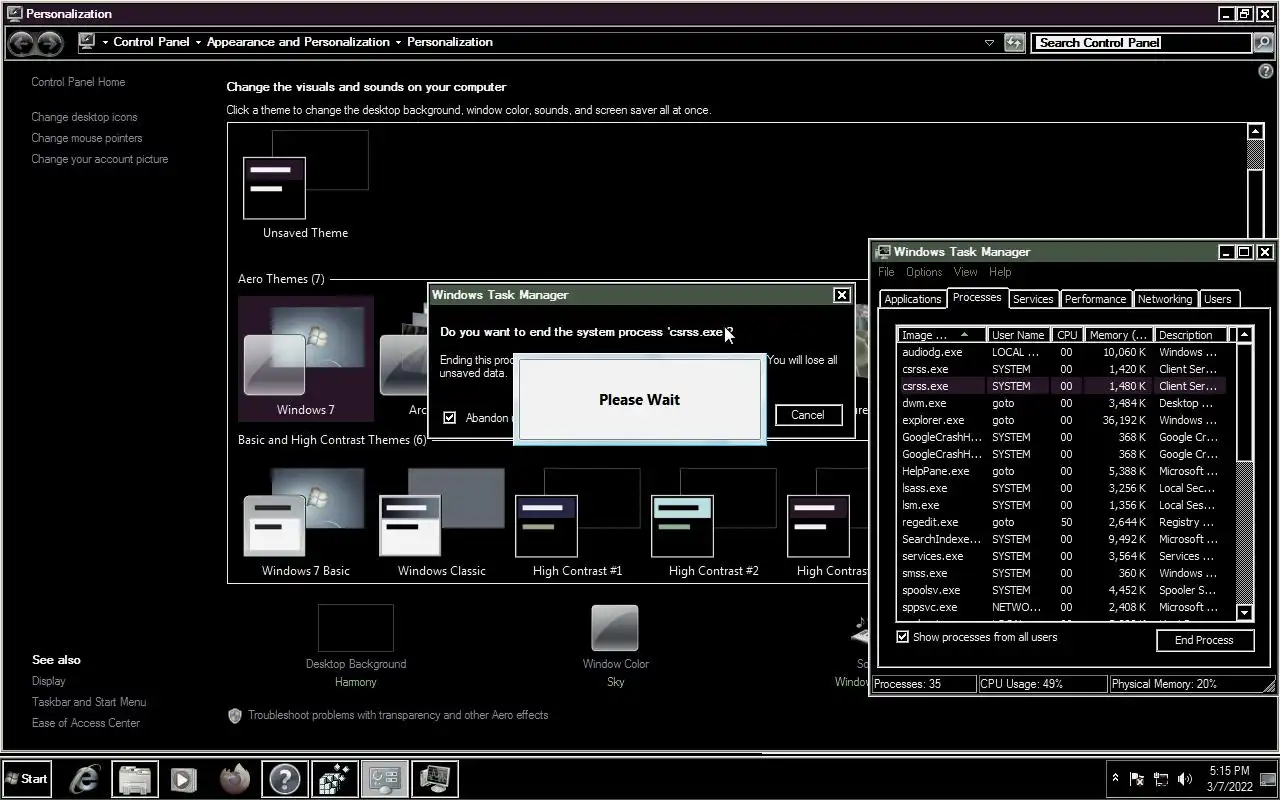Screen dimensions: 1280x800
Task: Sort processes by CPU column
Action: [x=1068, y=335]
